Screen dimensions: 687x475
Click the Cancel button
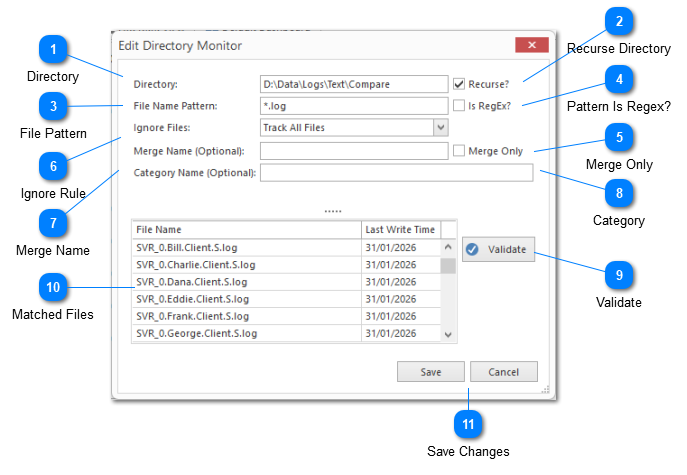pos(504,372)
